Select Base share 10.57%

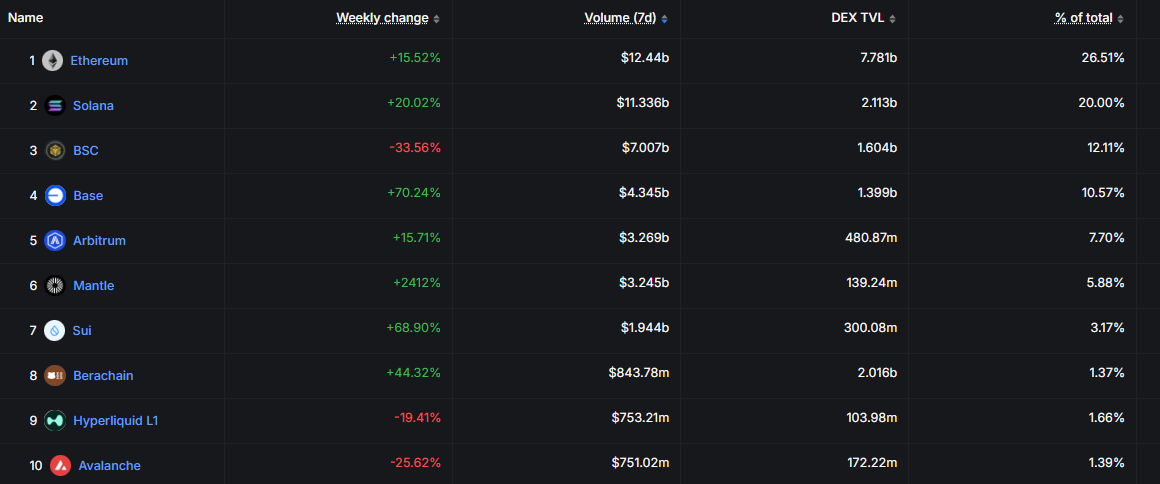1103,193
